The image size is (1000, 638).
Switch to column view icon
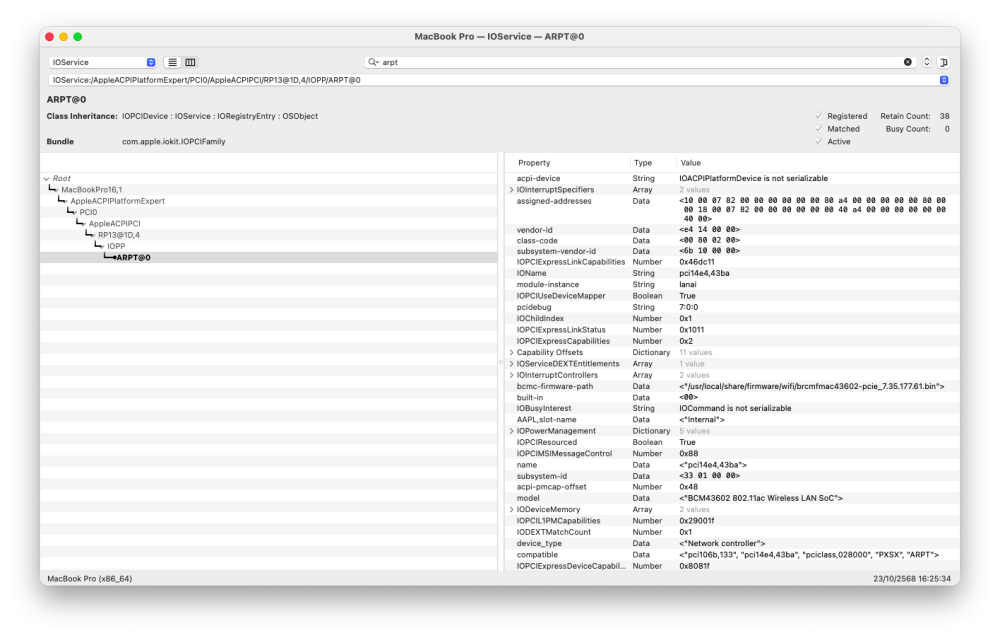190,63
